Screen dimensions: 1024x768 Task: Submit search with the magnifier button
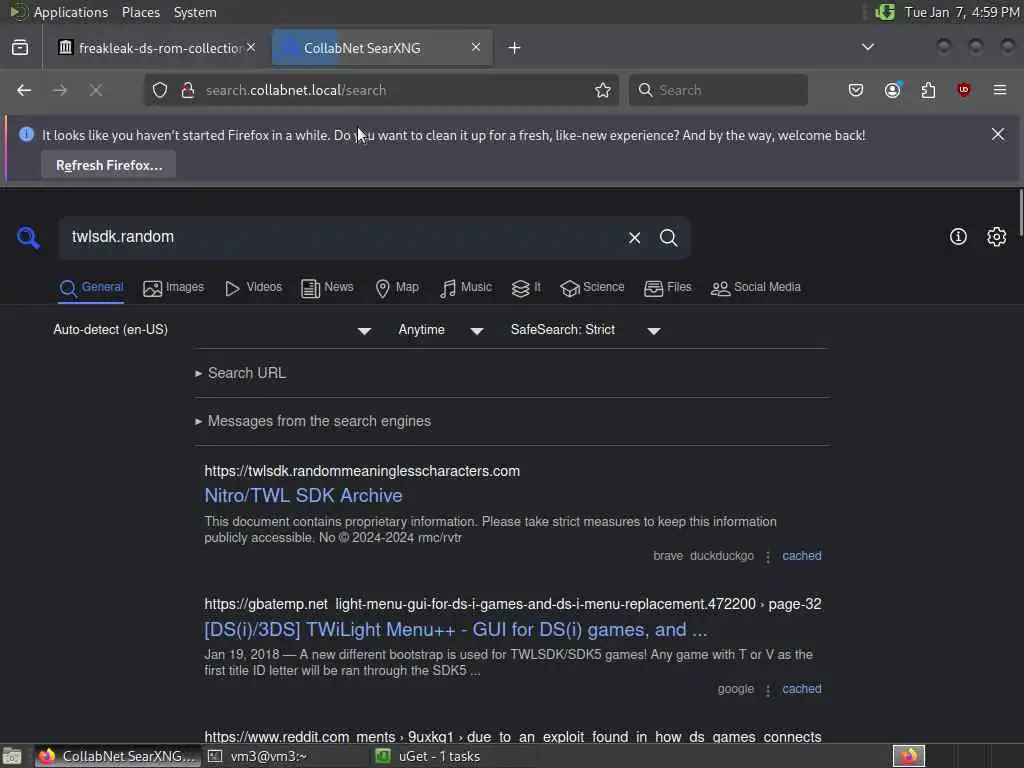coord(668,238)
